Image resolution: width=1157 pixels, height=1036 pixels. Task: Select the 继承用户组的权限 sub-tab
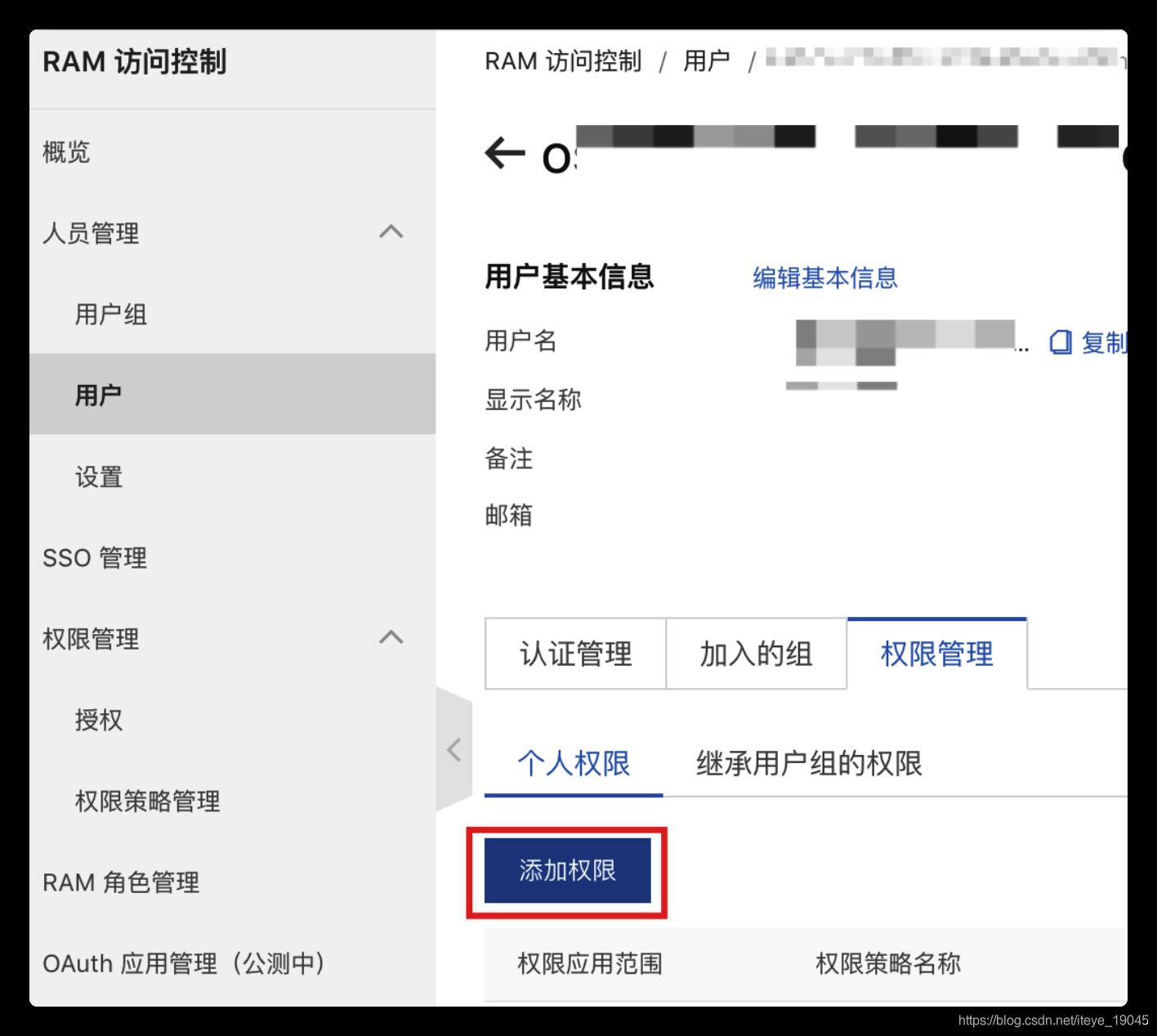[808, 763]
